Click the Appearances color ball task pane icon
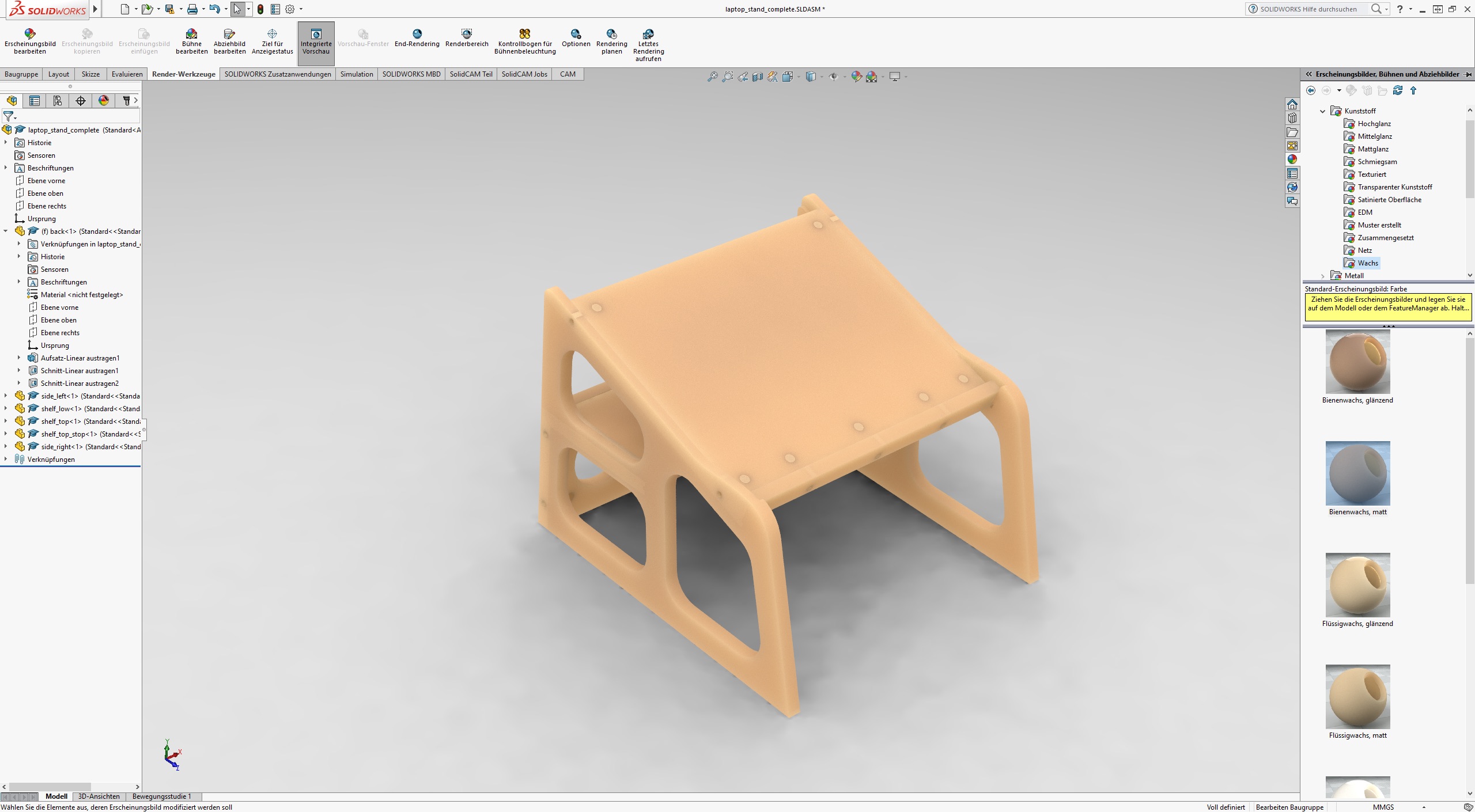Viewport: 1475px width, 812px height. (1292, 160)
